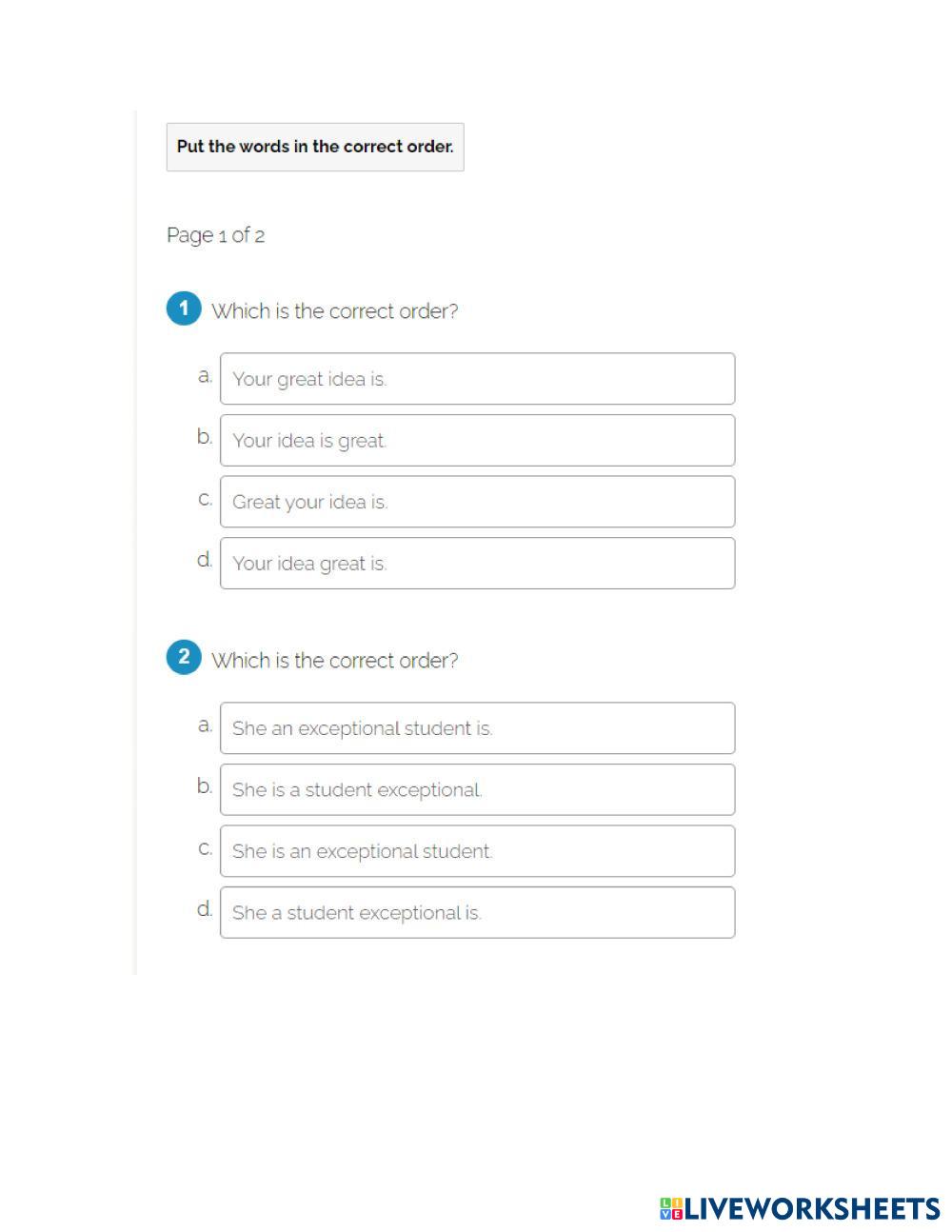Click question 2 text "Which is the correct order?"
This screenshot has width=952, height=1232.
334,661
